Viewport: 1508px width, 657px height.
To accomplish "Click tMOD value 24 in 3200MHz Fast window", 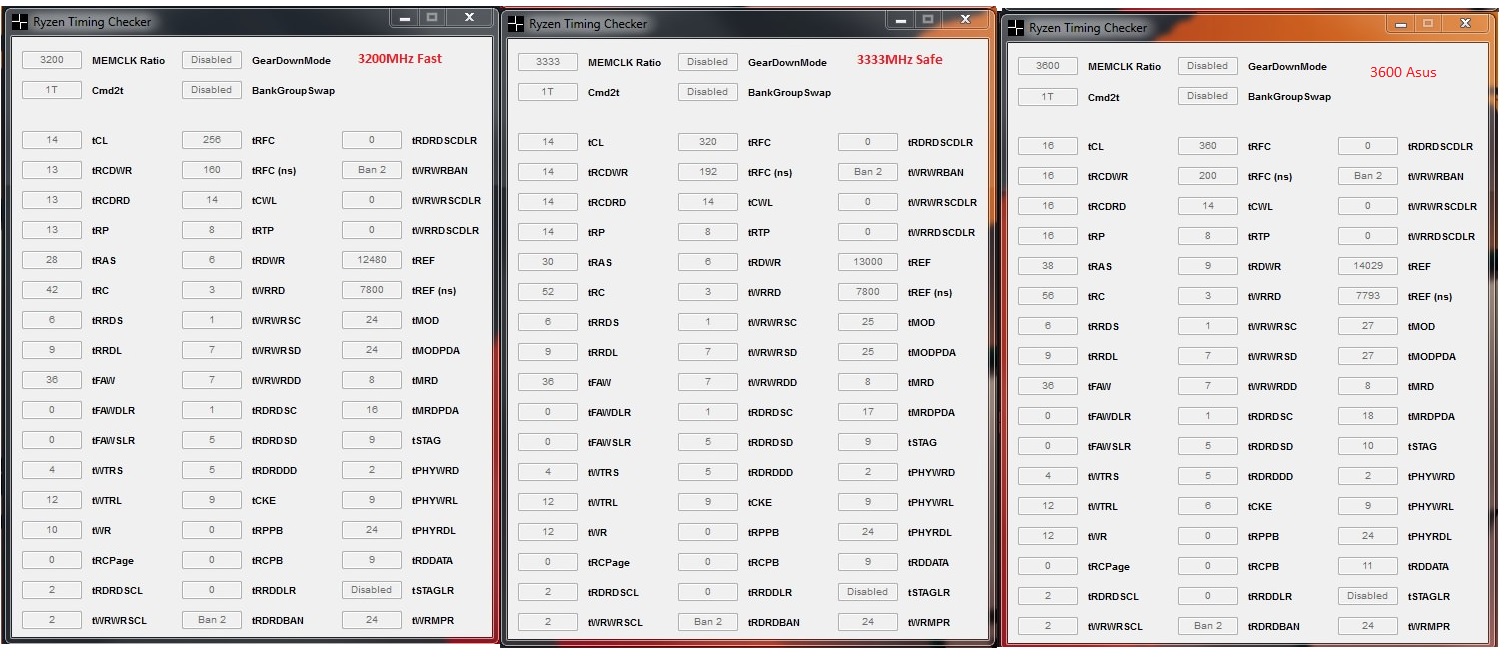I will pyautogui.click(x=372, y=320).
